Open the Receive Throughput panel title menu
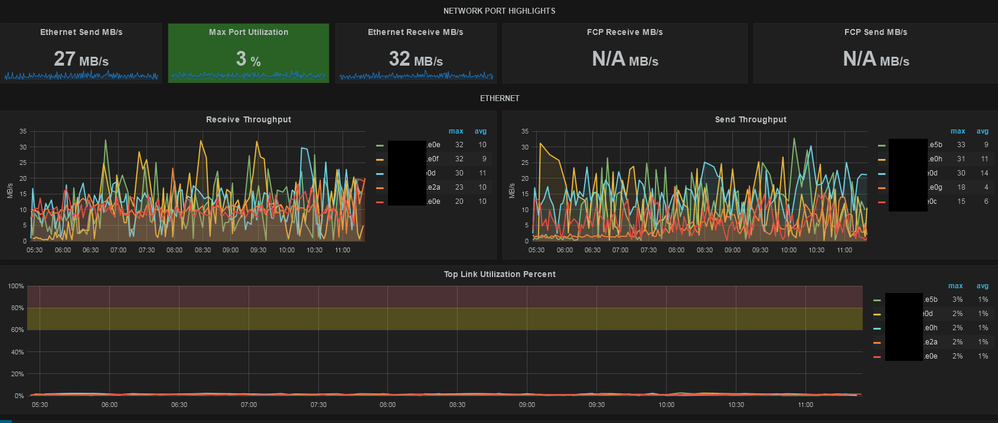Viewport: 998px width, 423px height. [x=248, y=119]
